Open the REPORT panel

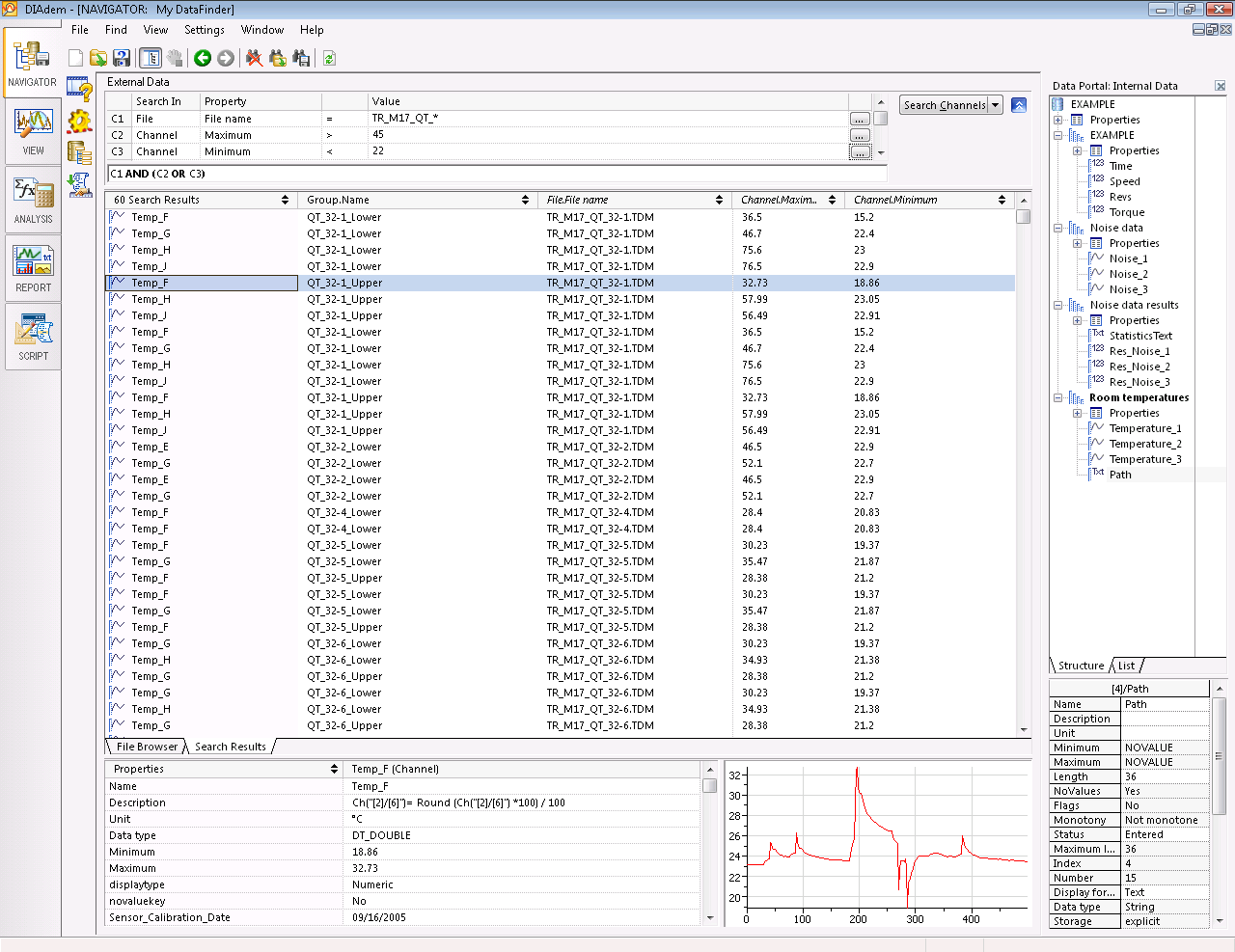(x=33, y=269)
